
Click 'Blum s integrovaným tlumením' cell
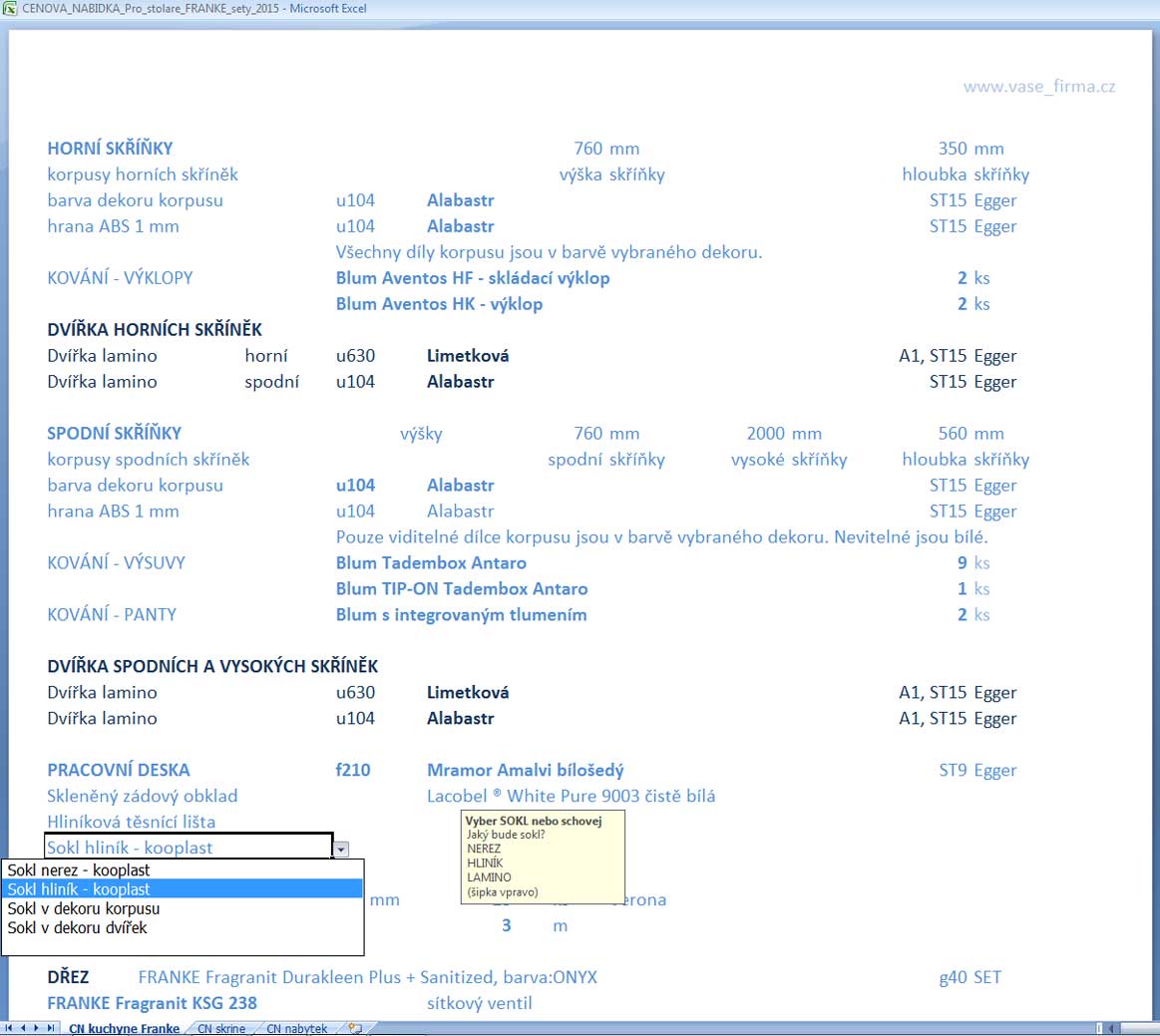tap(461, 614)
